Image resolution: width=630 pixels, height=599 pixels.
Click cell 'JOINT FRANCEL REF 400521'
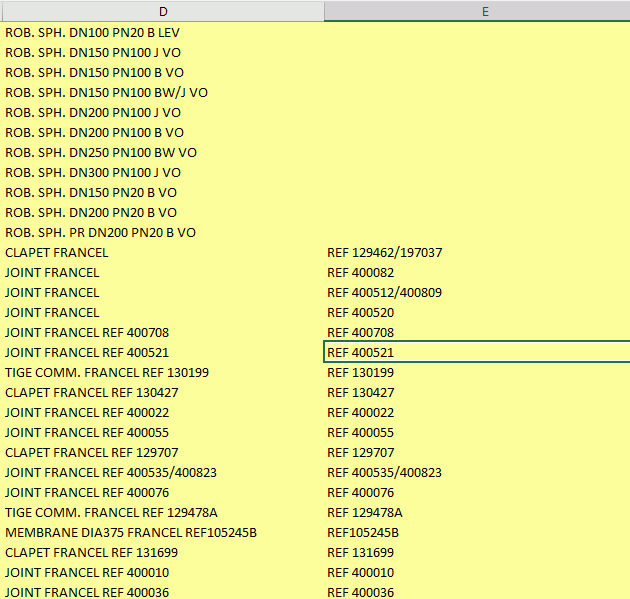[x=163, y=353]
